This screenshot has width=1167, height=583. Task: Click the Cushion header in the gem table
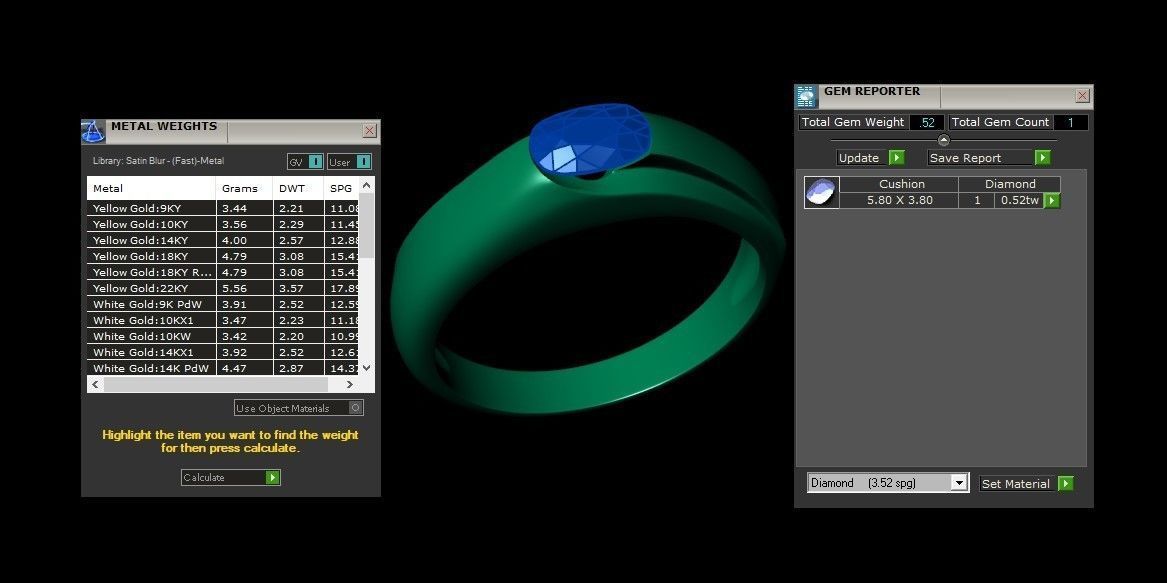(x=900, y=184)
